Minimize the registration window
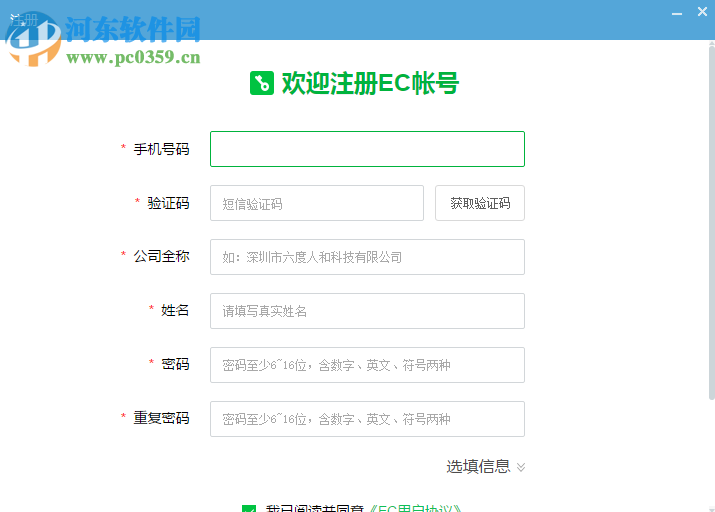The height and width of the screenshot is (512, 715). tap(677, 14)
